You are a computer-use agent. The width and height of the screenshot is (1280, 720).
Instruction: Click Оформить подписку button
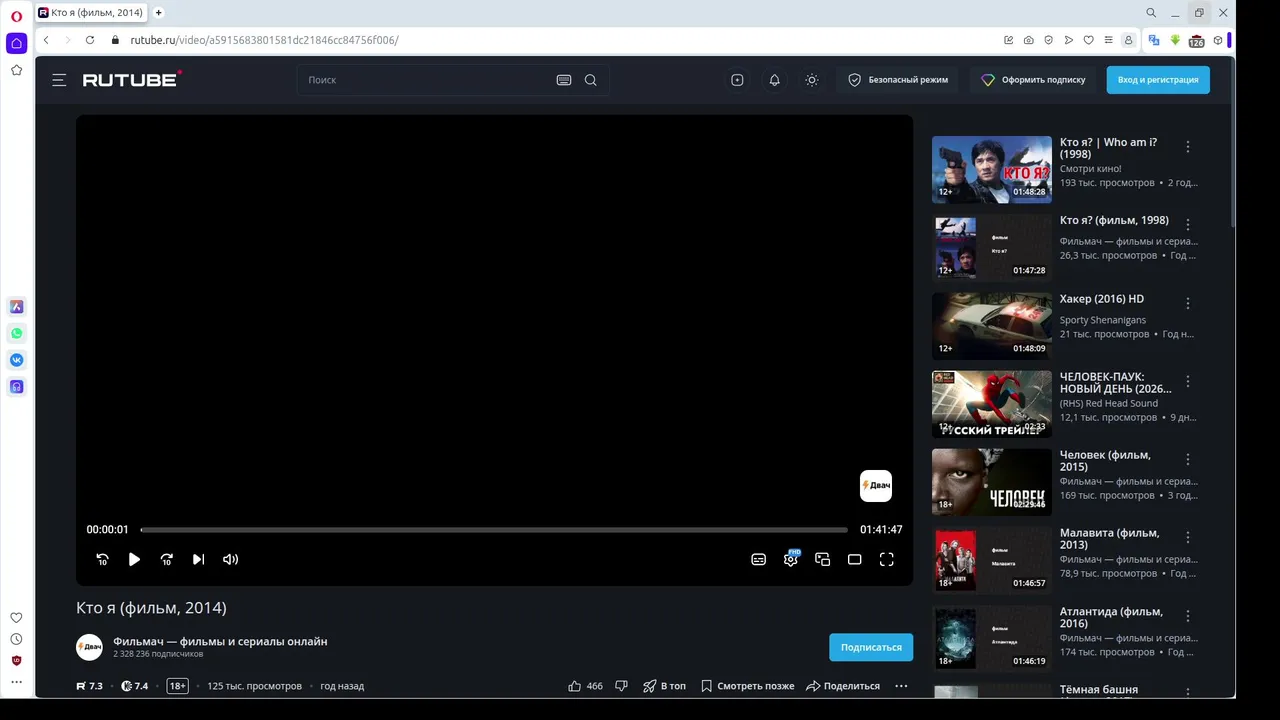1033,80
